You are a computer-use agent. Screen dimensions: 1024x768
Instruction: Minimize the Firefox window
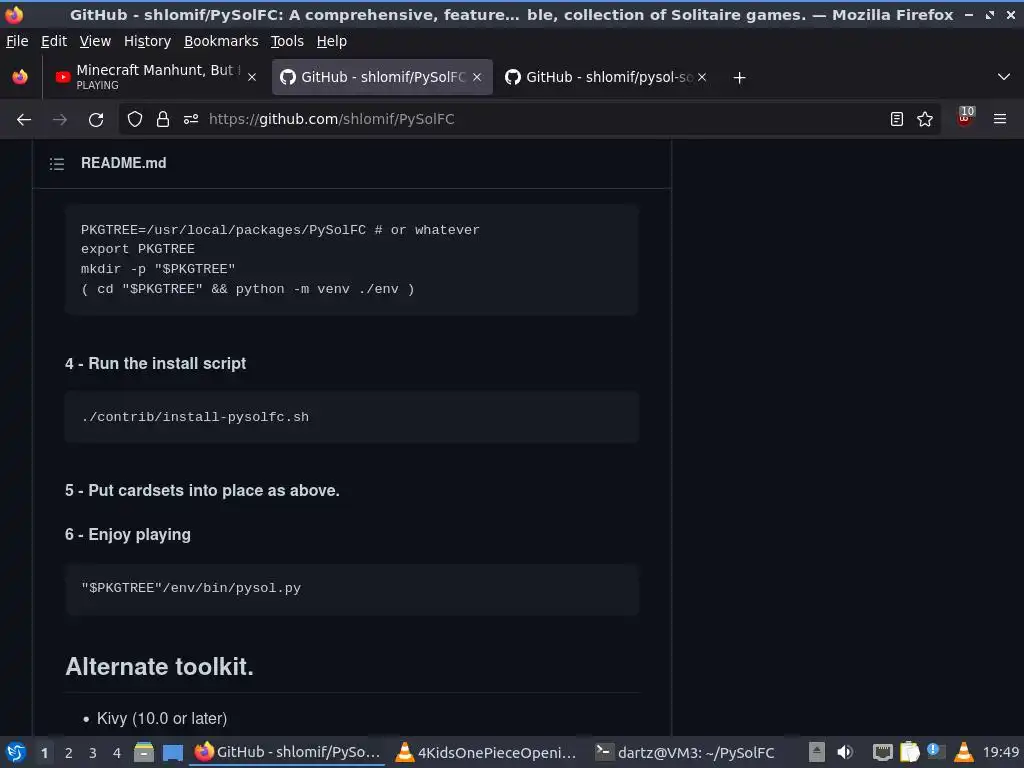click(x=969, y=14)
